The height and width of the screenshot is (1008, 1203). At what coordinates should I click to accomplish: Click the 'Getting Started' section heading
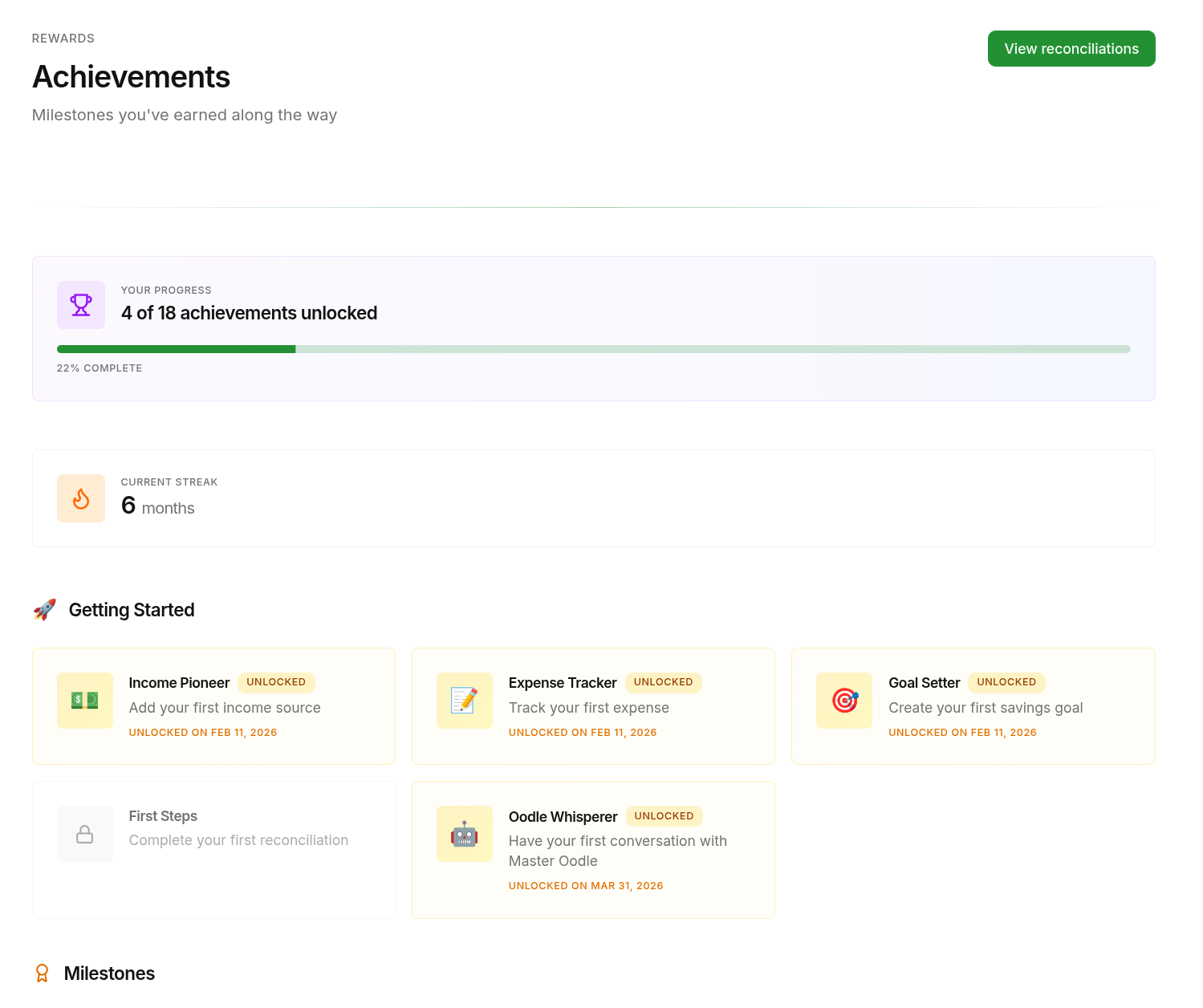coord(132,610)
